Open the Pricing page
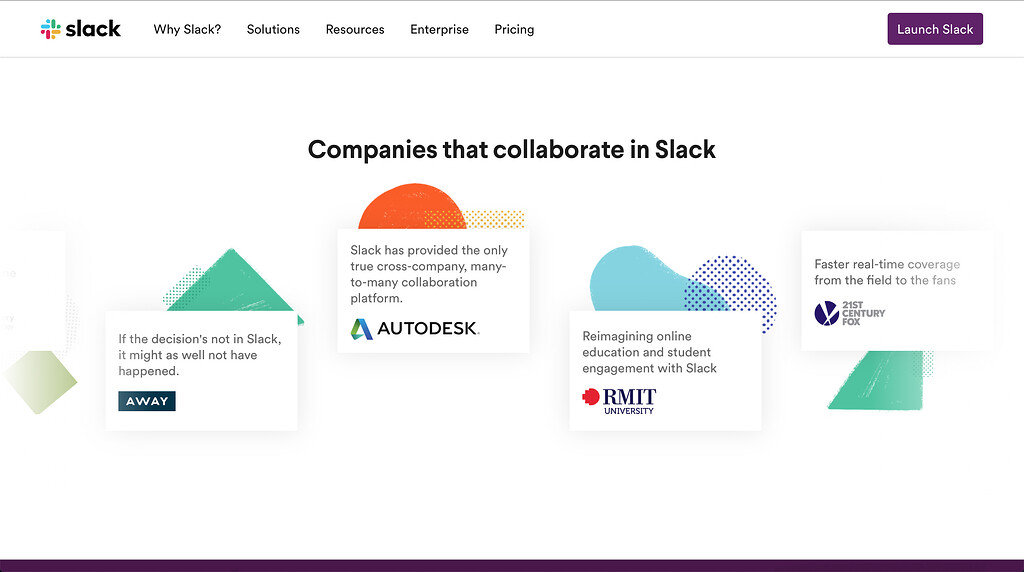1024x572 pixels. pyautogui.click(x=514, y=29)
